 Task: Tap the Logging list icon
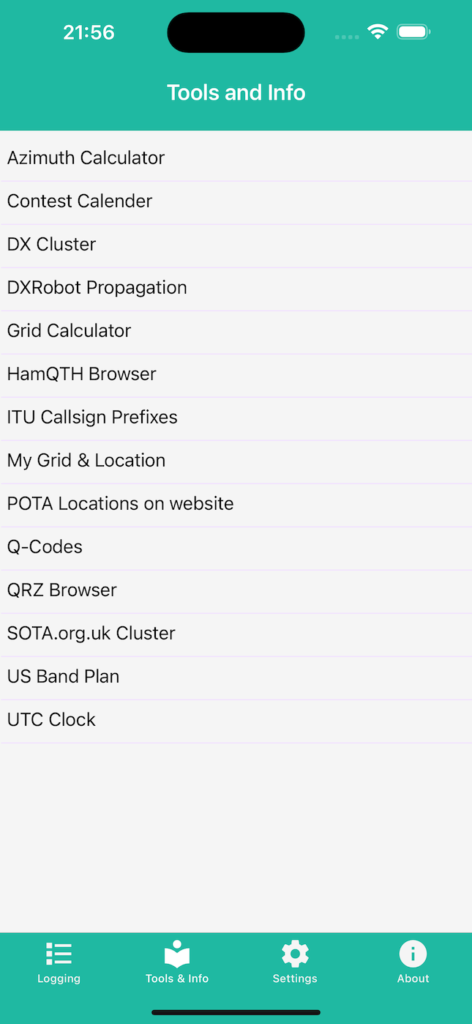point(59,953)
